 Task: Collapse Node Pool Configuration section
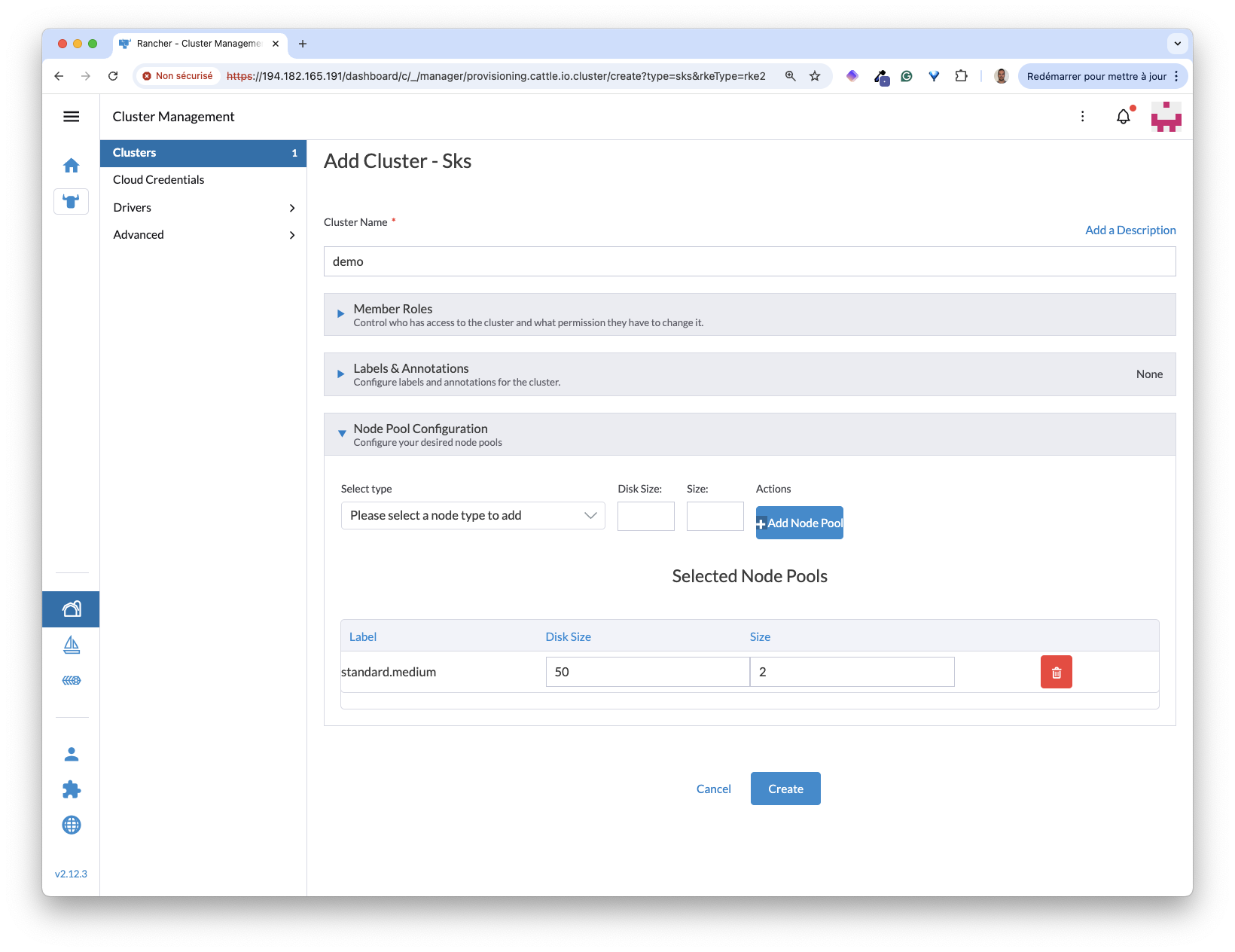(342, 434)
